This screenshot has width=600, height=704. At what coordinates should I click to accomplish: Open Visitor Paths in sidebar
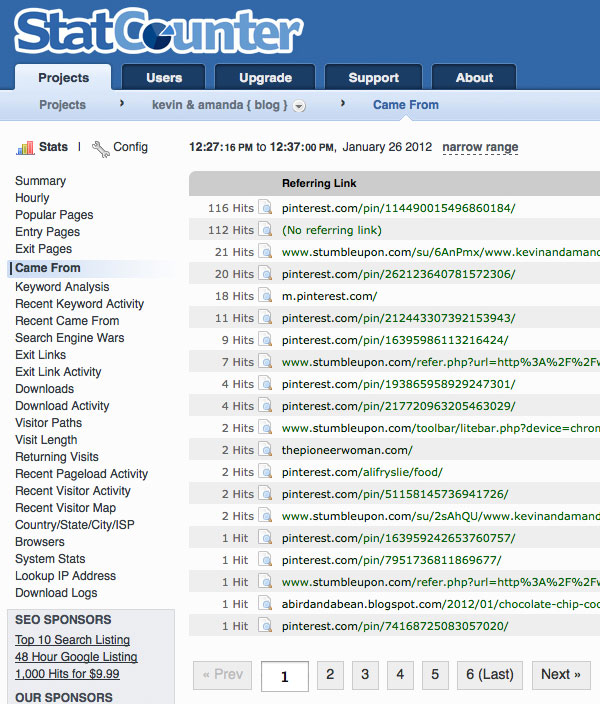[49, 422]
